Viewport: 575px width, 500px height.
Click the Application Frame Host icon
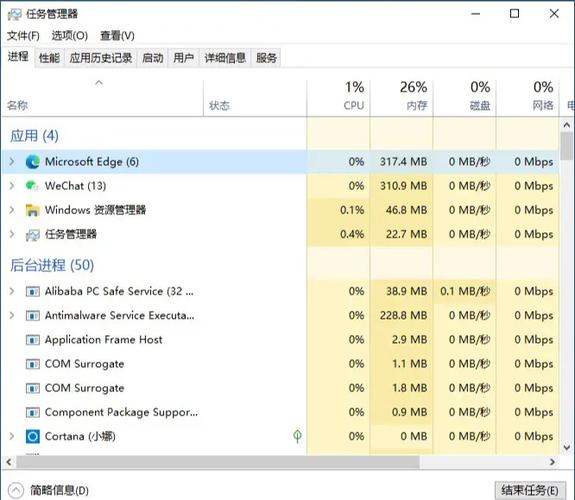coord(33,340)
